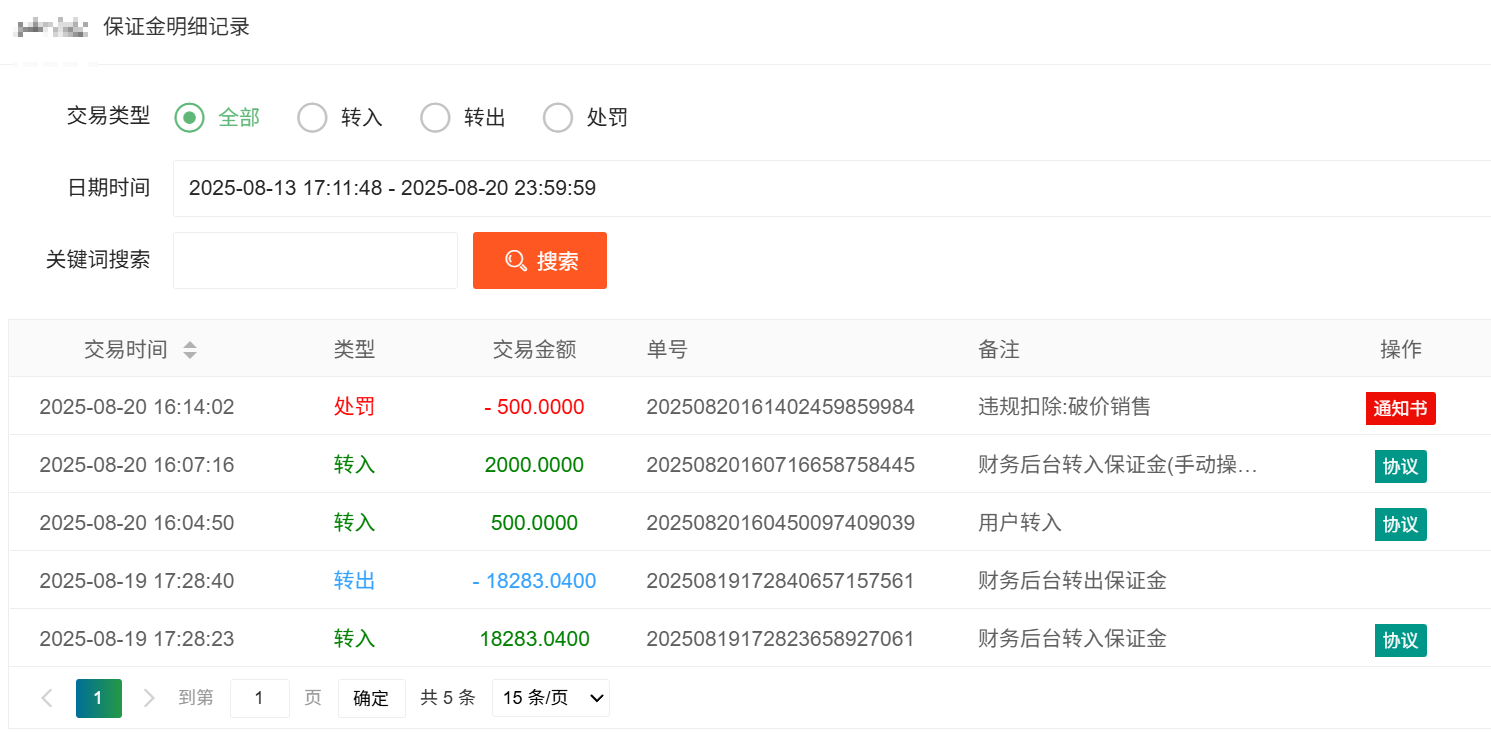The image size is (1491, 756).
Task: Click order number 20250820161402459859984
Action: pos(780,407)
